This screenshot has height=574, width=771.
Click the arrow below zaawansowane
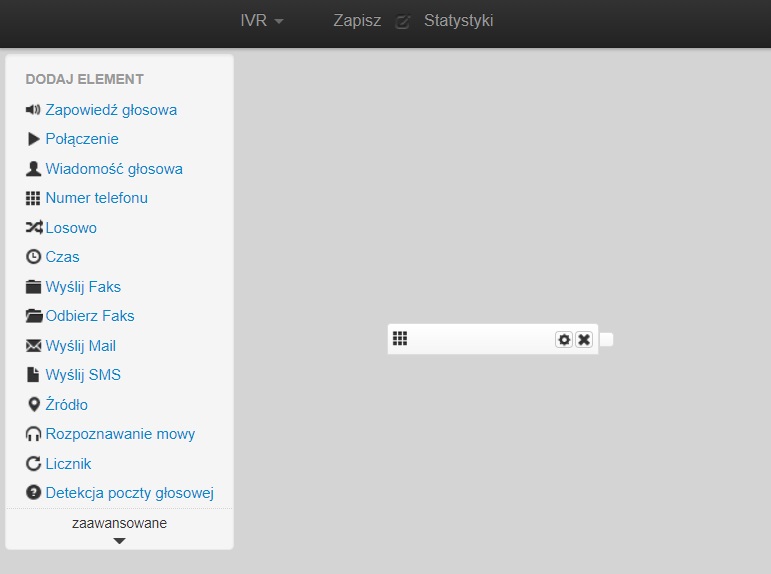coord(119,541)
